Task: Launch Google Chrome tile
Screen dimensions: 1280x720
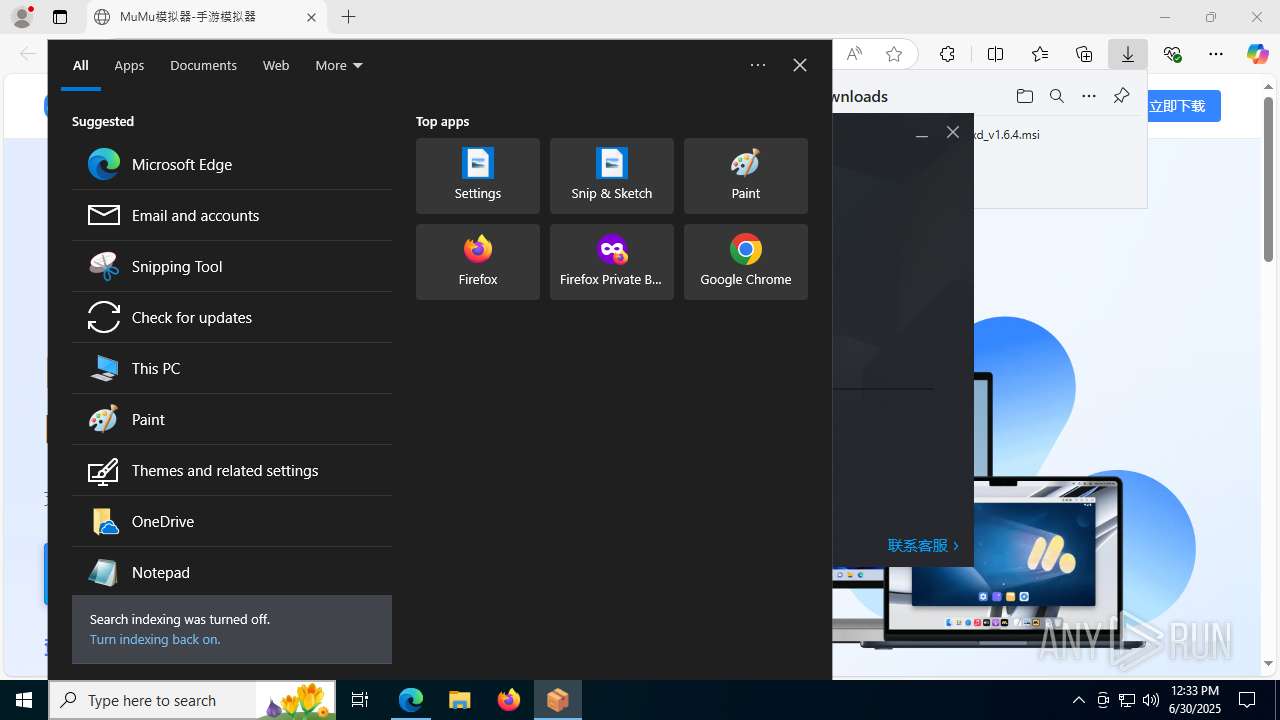Action: [x=746, y=262]
